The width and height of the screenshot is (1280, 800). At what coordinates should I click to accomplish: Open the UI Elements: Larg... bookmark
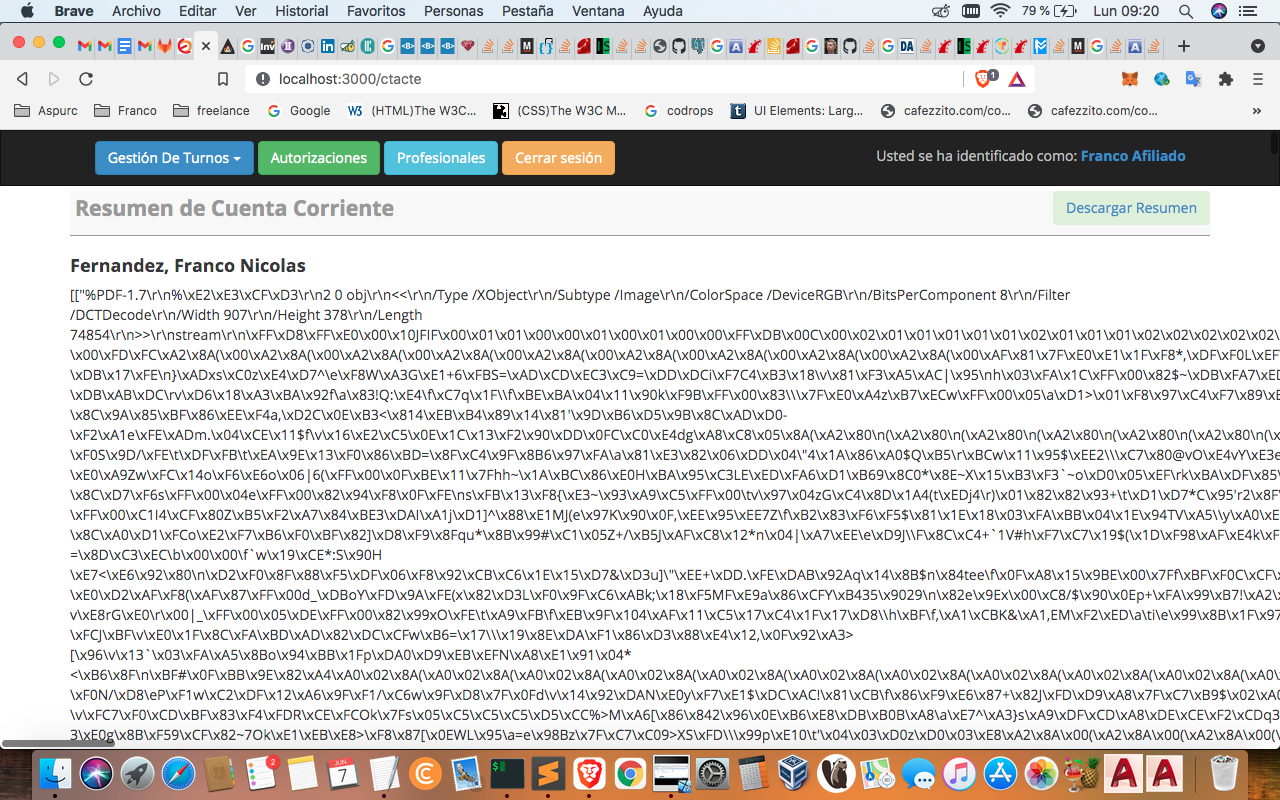[x=797, y=111]
